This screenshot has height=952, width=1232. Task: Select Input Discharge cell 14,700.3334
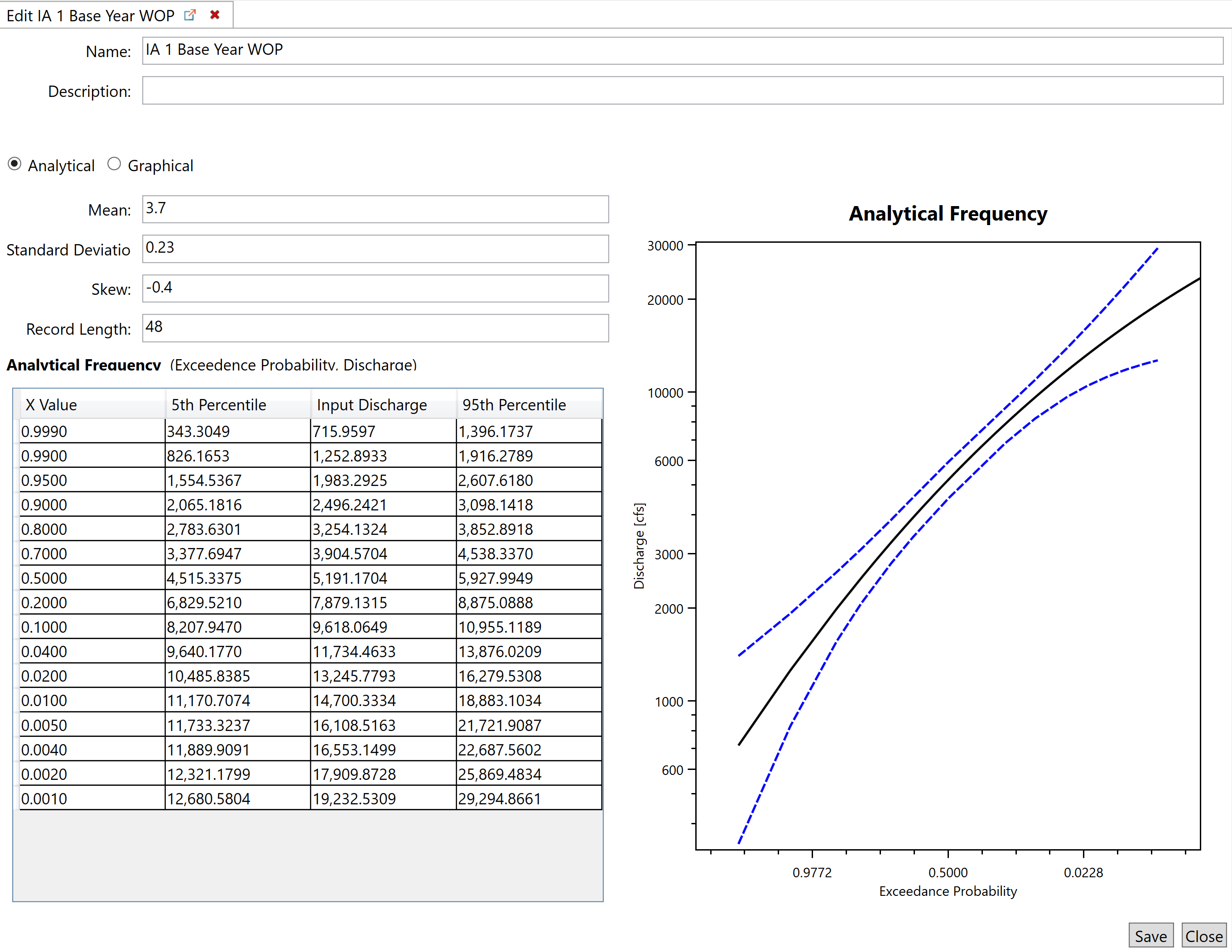pos(384,701)
